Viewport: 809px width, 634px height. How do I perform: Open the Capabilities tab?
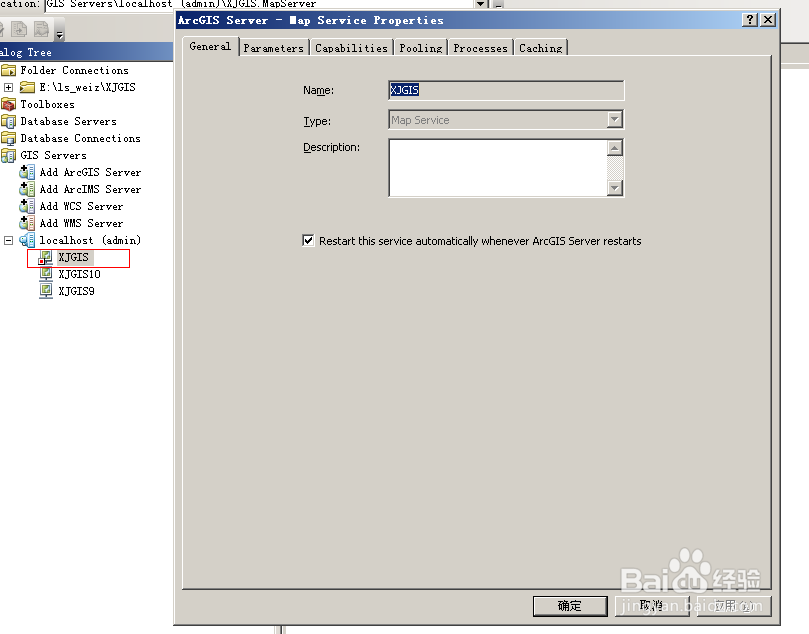click(351, 48)
